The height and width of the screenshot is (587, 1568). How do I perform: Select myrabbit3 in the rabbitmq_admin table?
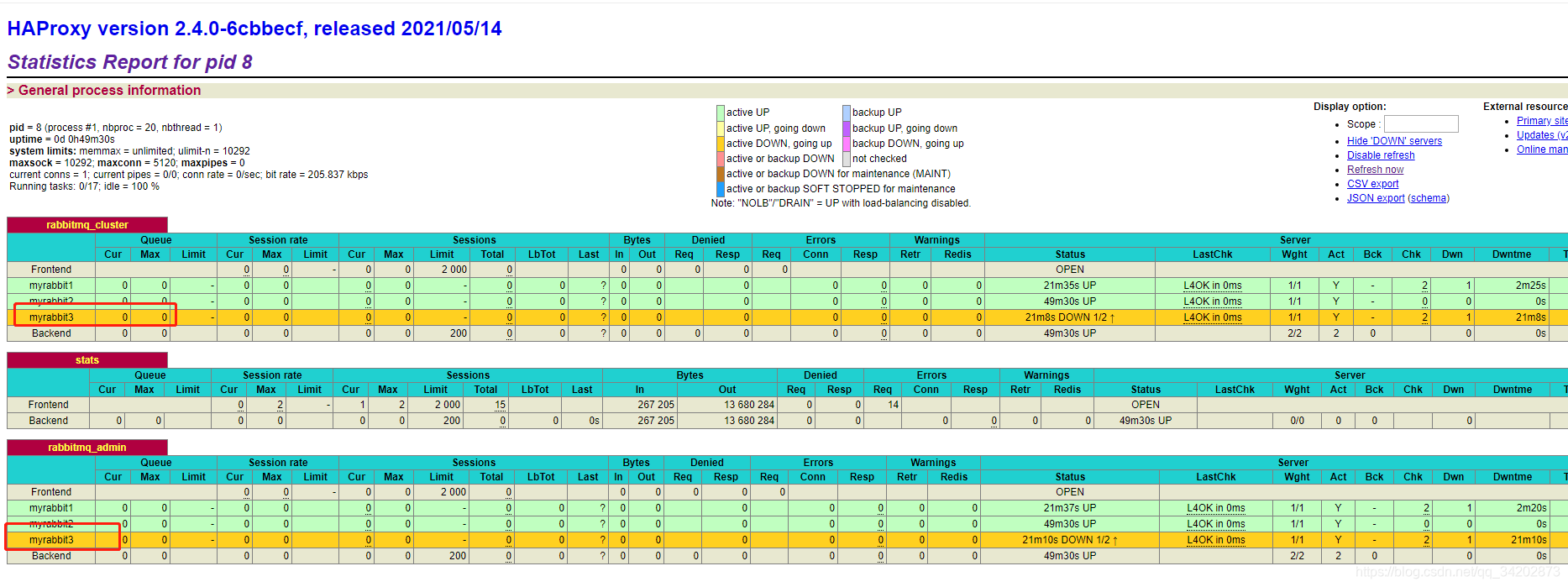[x=51, y=540]
